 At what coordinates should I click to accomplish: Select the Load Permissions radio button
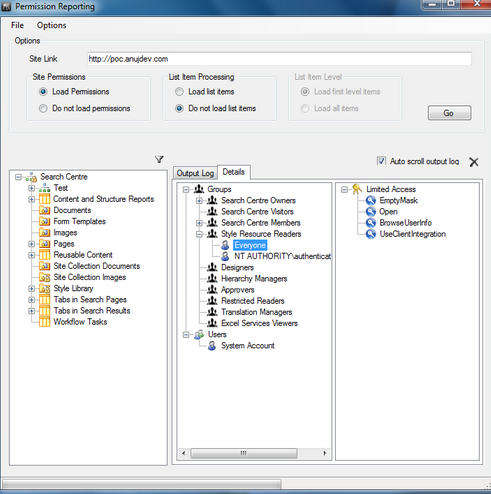[x=43, y=92]
